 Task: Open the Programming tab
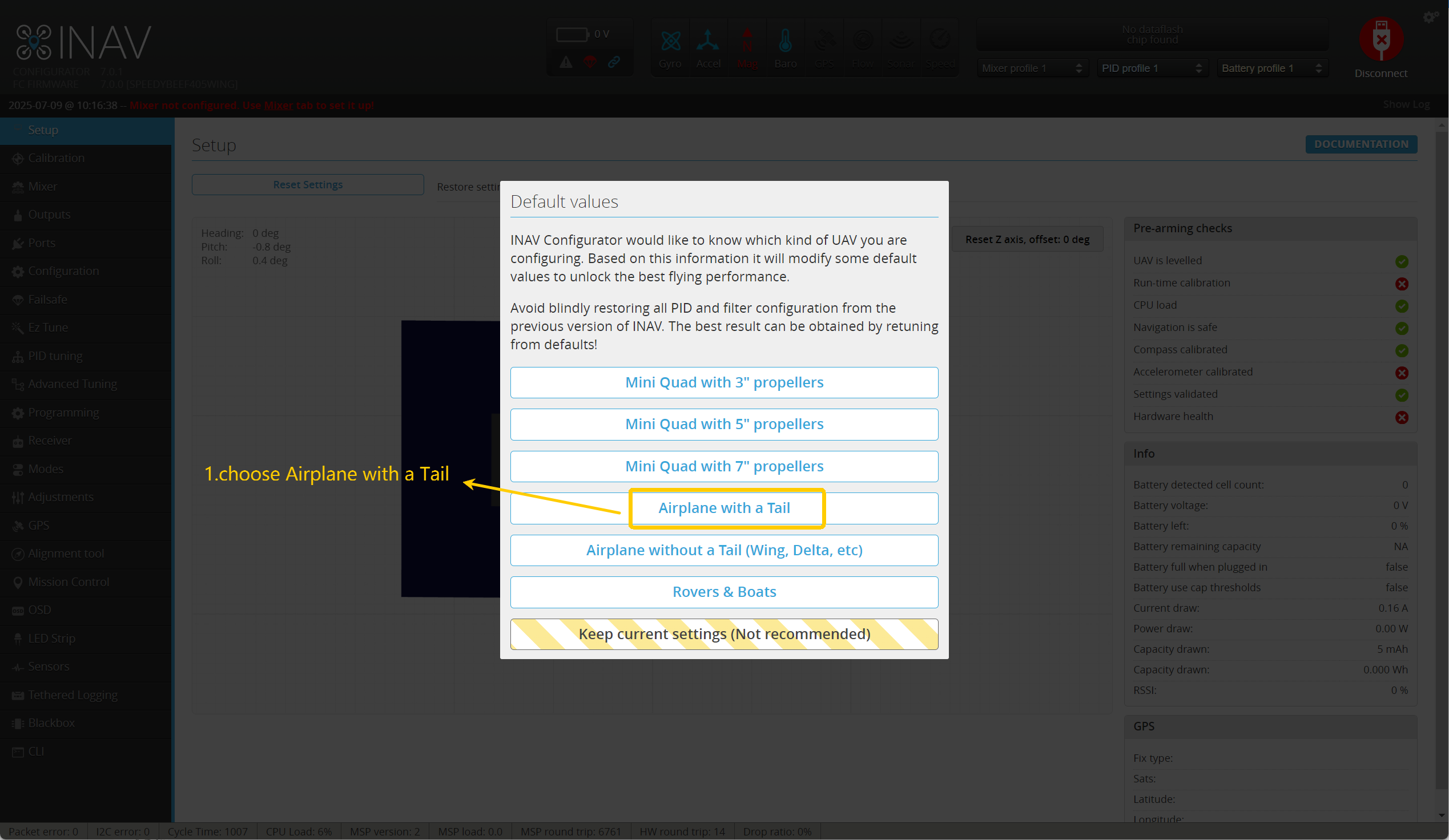[86, 413]
